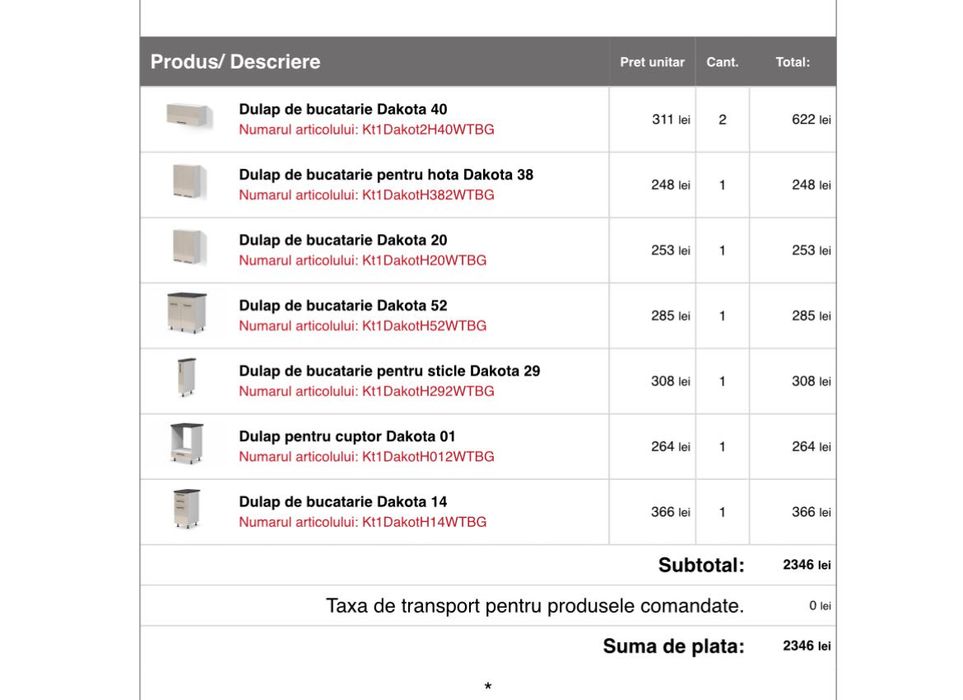Image resolution: width=963 pixels, height=700 pixels.
Task: Open the 'Dulap de bucatarie Dakota 40' product title
Action: (x=343, y=109)
